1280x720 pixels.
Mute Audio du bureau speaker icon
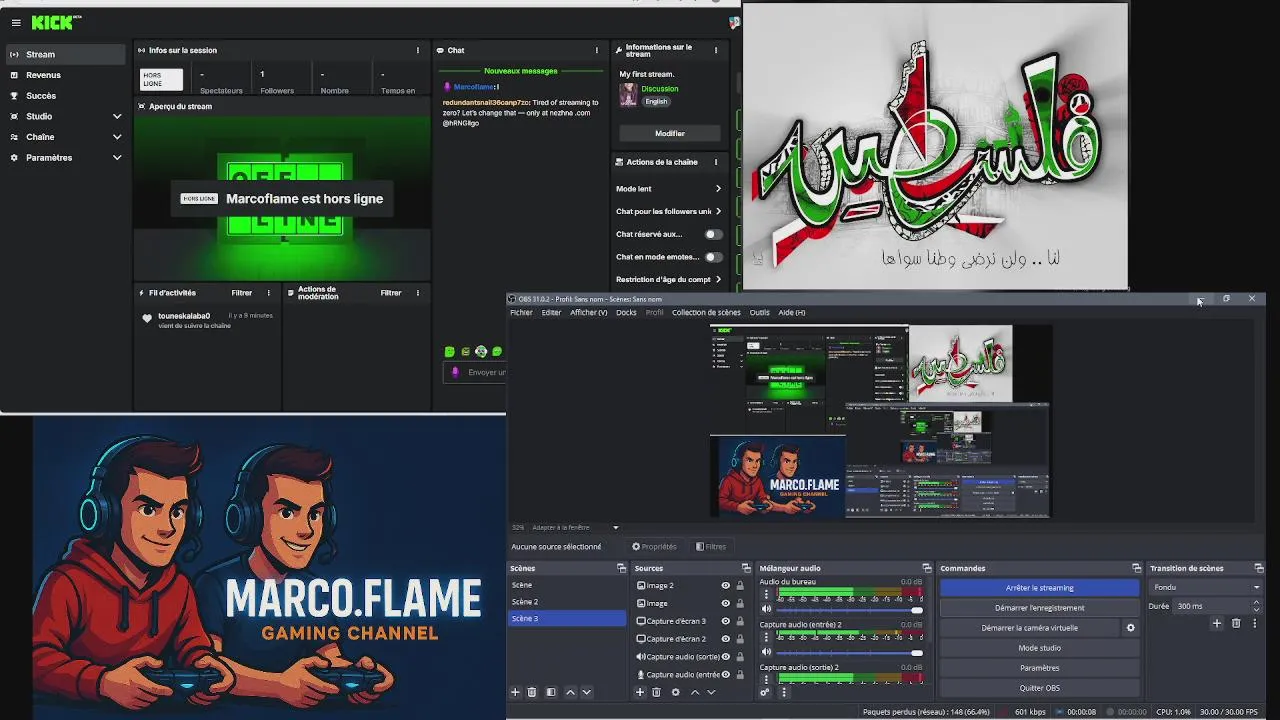coord(767,609)
